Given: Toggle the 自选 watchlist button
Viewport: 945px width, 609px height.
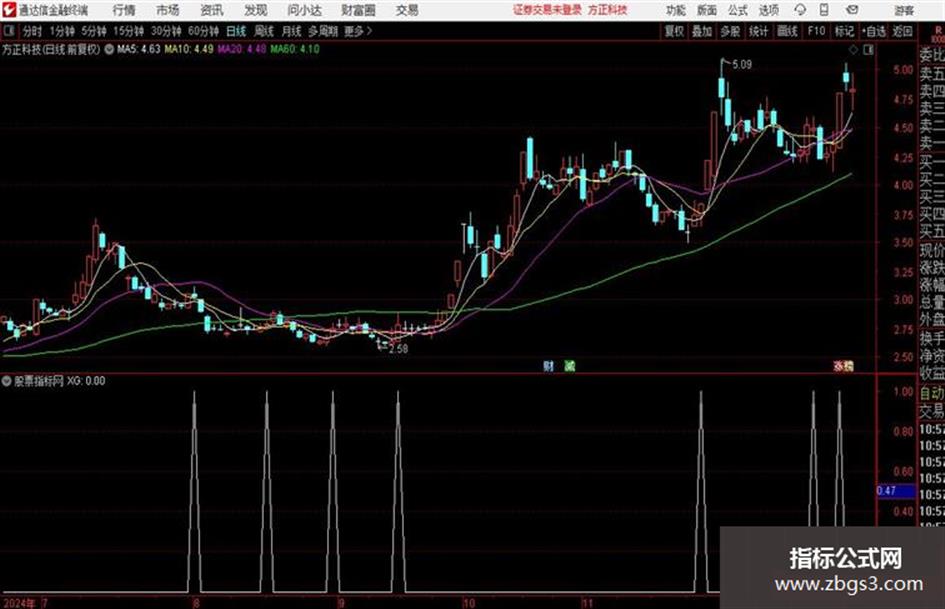Looking at the screenshot, I should click(x=874, y=31).
